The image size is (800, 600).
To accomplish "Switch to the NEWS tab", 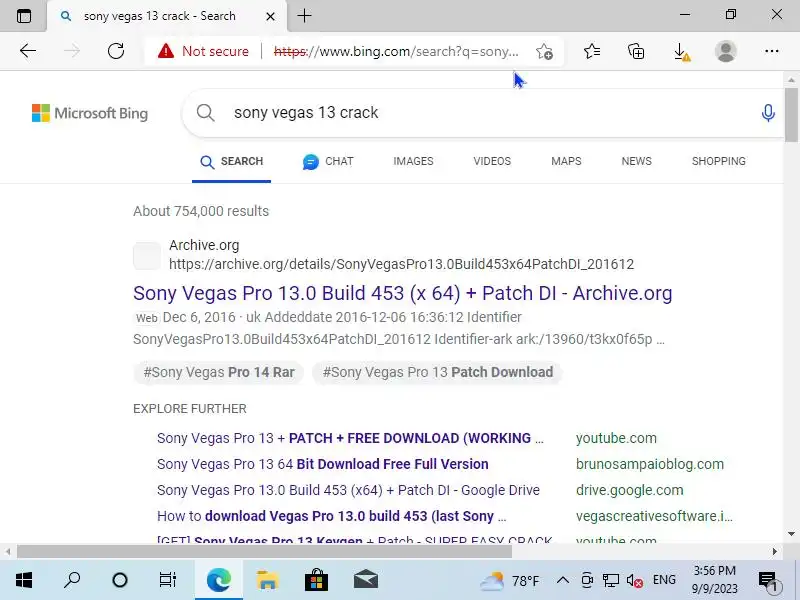I will click(636, 161).
